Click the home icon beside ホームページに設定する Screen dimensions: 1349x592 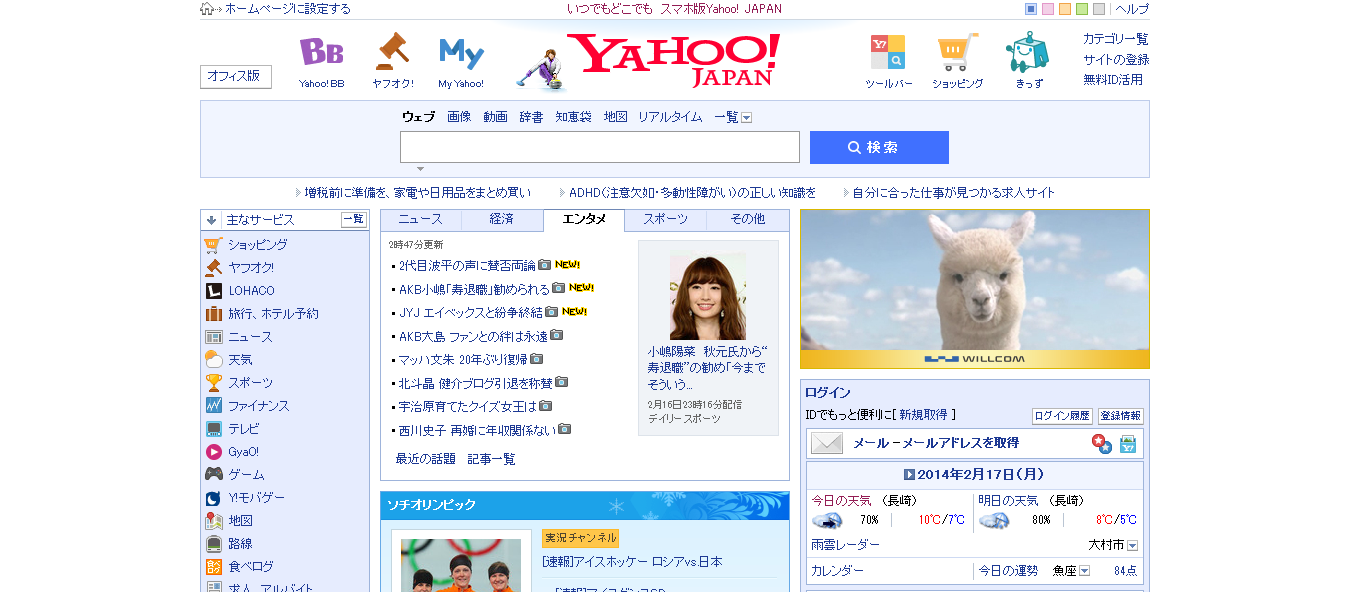(207, 9)
